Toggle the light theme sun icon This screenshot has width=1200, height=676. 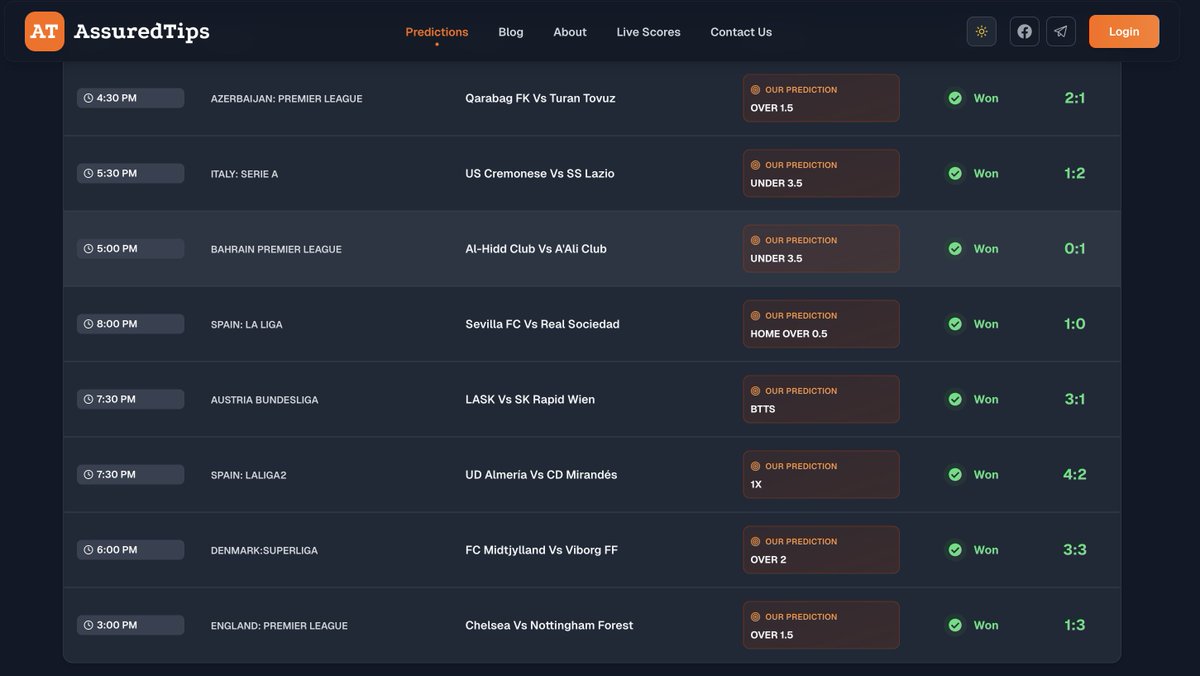981,31
